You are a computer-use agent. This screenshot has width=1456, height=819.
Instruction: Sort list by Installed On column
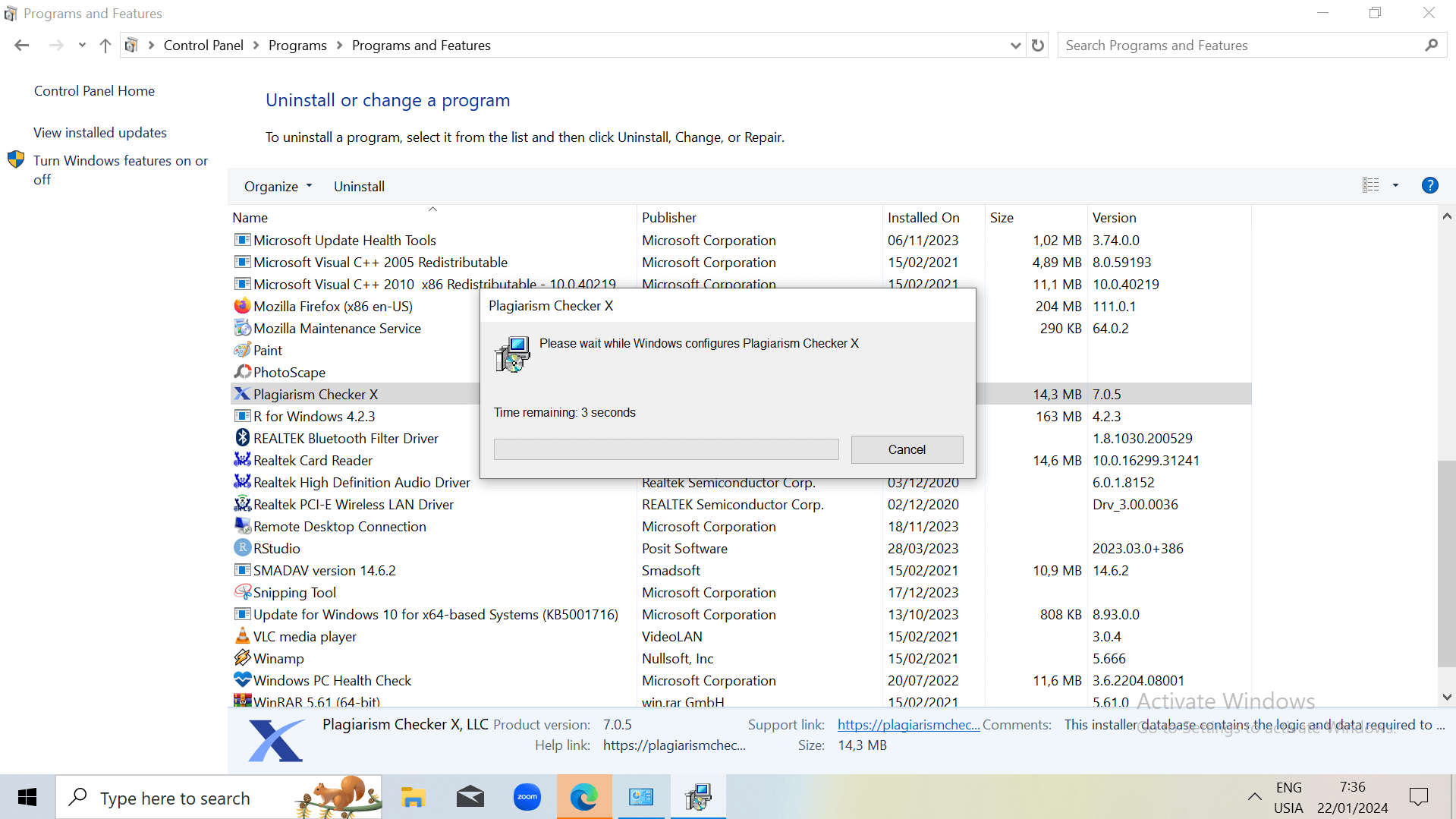tap(934, 217)
